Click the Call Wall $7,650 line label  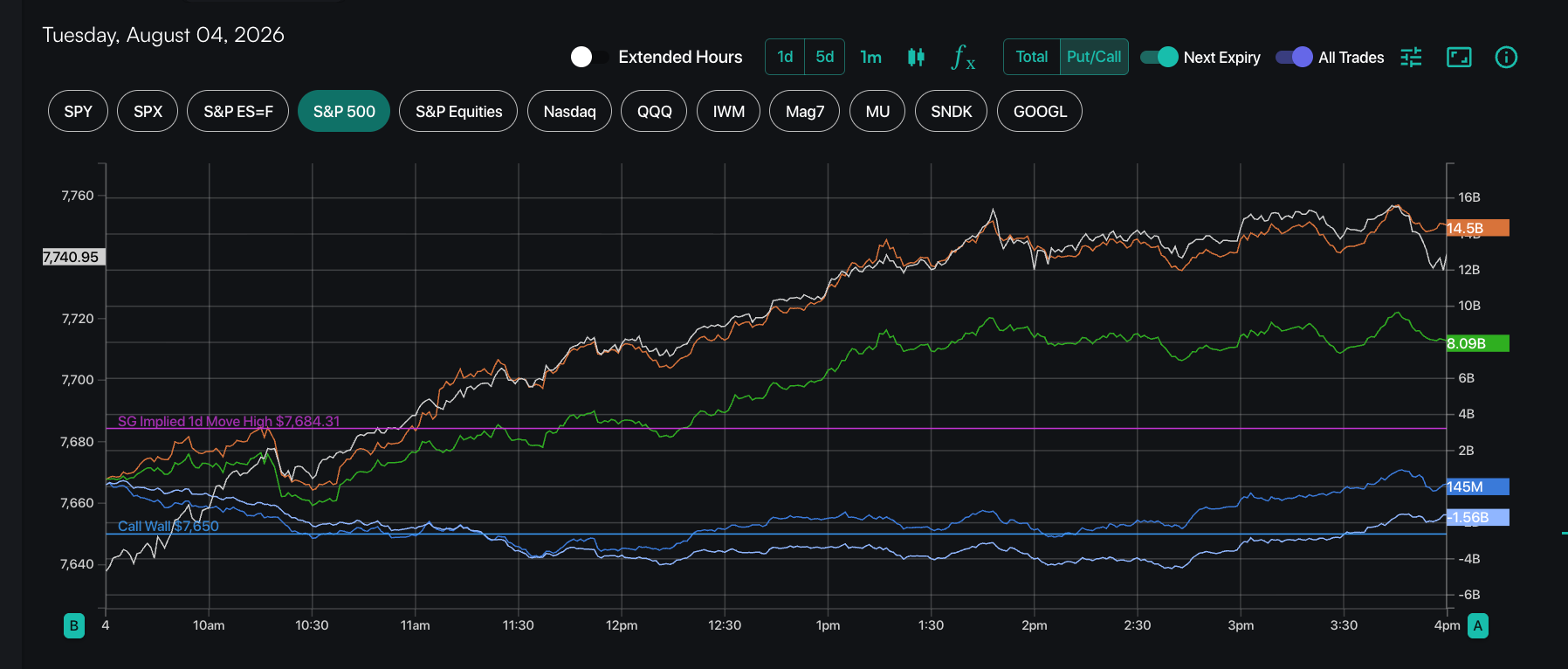[x=168, y=526]
